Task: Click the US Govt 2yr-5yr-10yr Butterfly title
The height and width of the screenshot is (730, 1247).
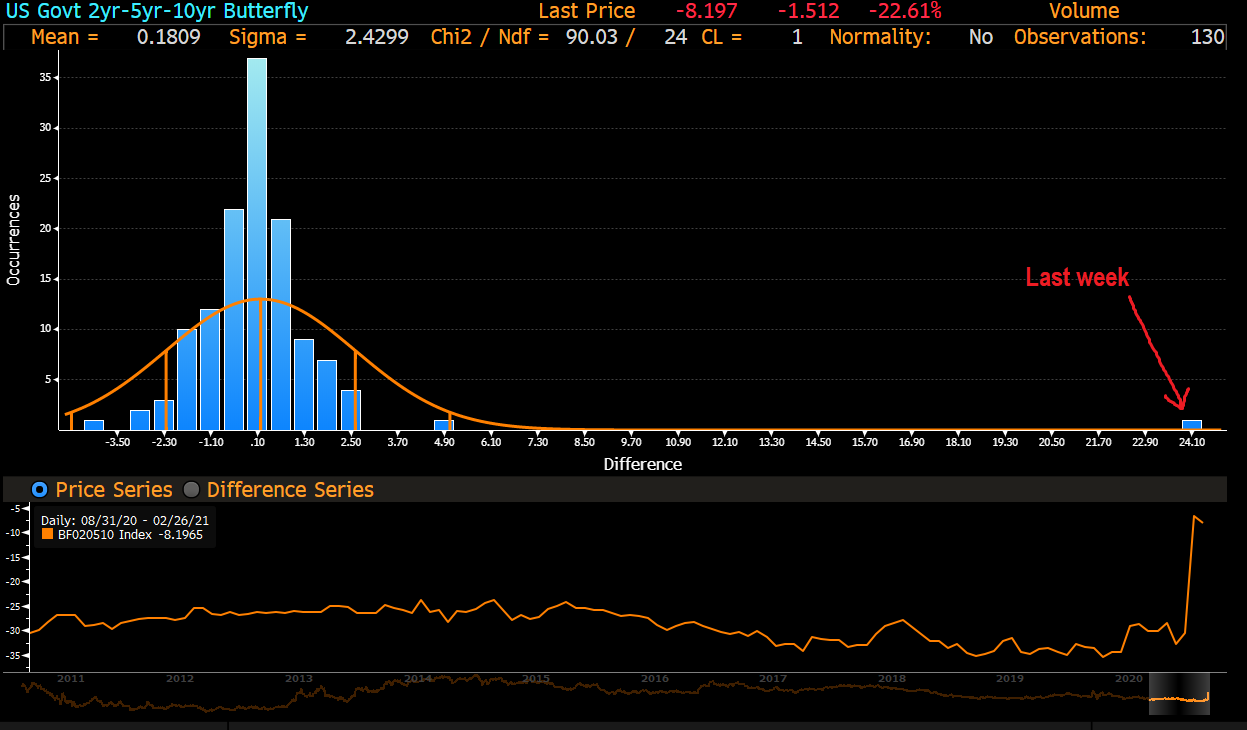Action: pyautogui.click(x=157, y=12)
